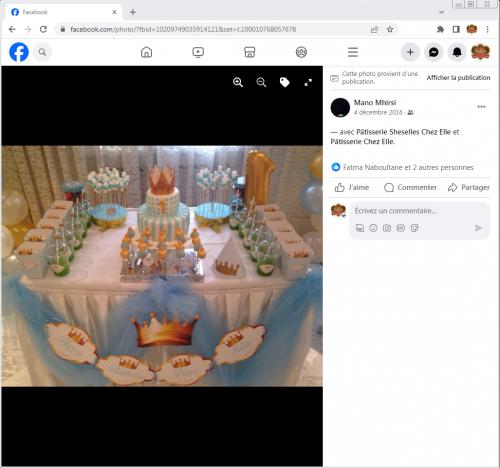The width and height of the screenshot is (500, 468).
Task: Click the J'aime button
Action: pyautogui.click(x=352, y=187)
